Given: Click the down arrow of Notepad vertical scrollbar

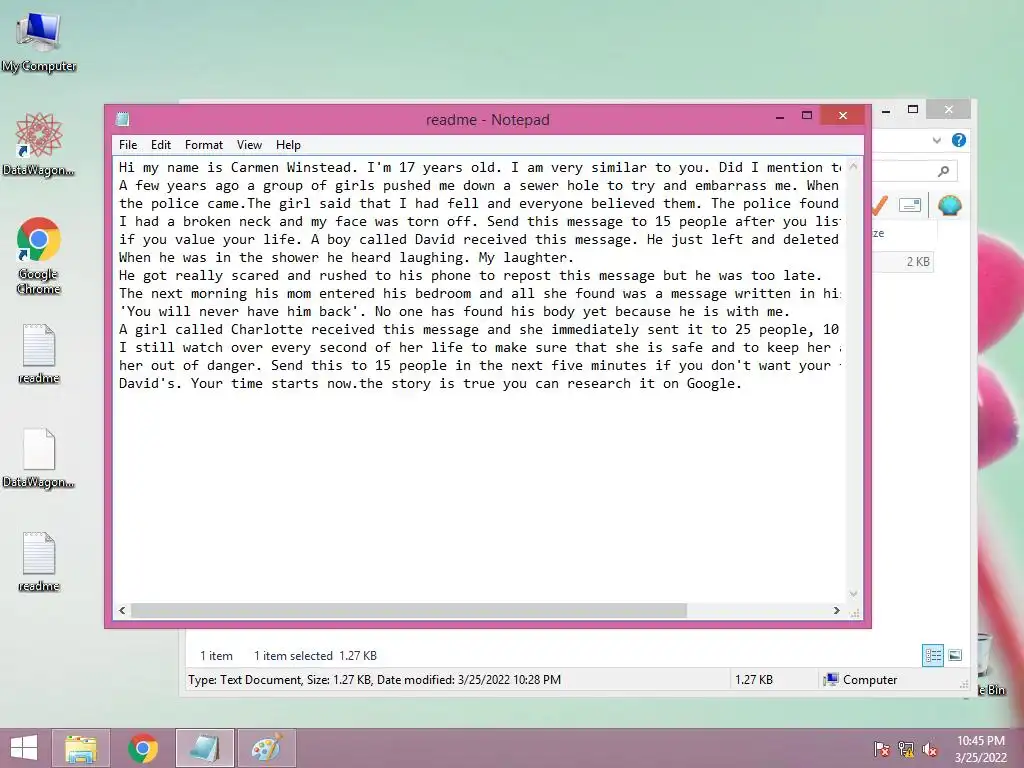Looking at the screenshot, I should tap(854, 594).
